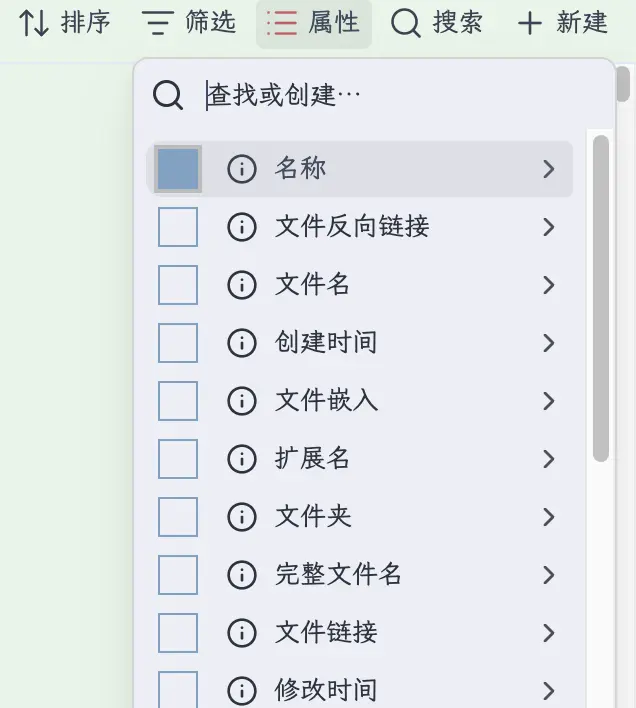The height and width of the screenshot is (708, 636).
Task: Click the info icon next to 名称
Action: pyautogui.click(x=241, y=169)
